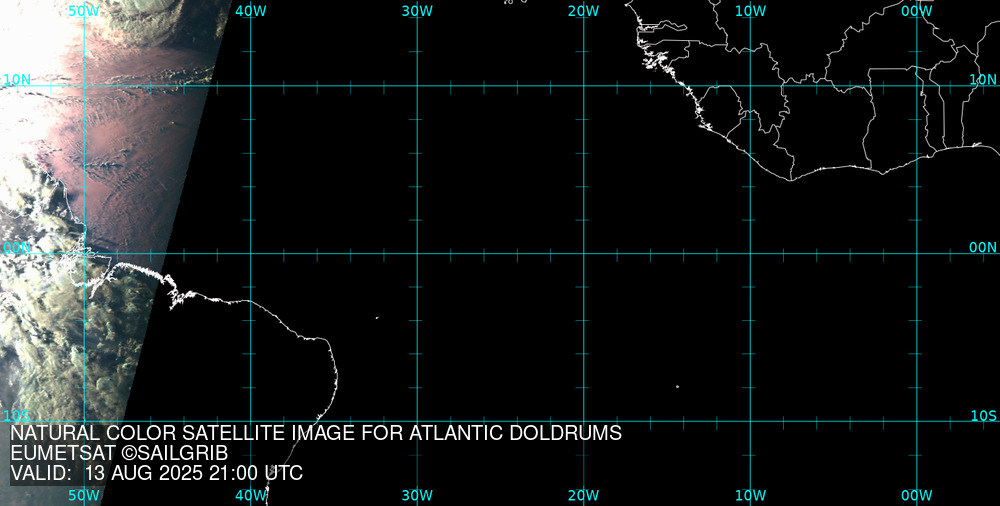1000x506 pixels.
Task: Click the '40W' longitude label along the bottom edge
Action: pos(251,496)
